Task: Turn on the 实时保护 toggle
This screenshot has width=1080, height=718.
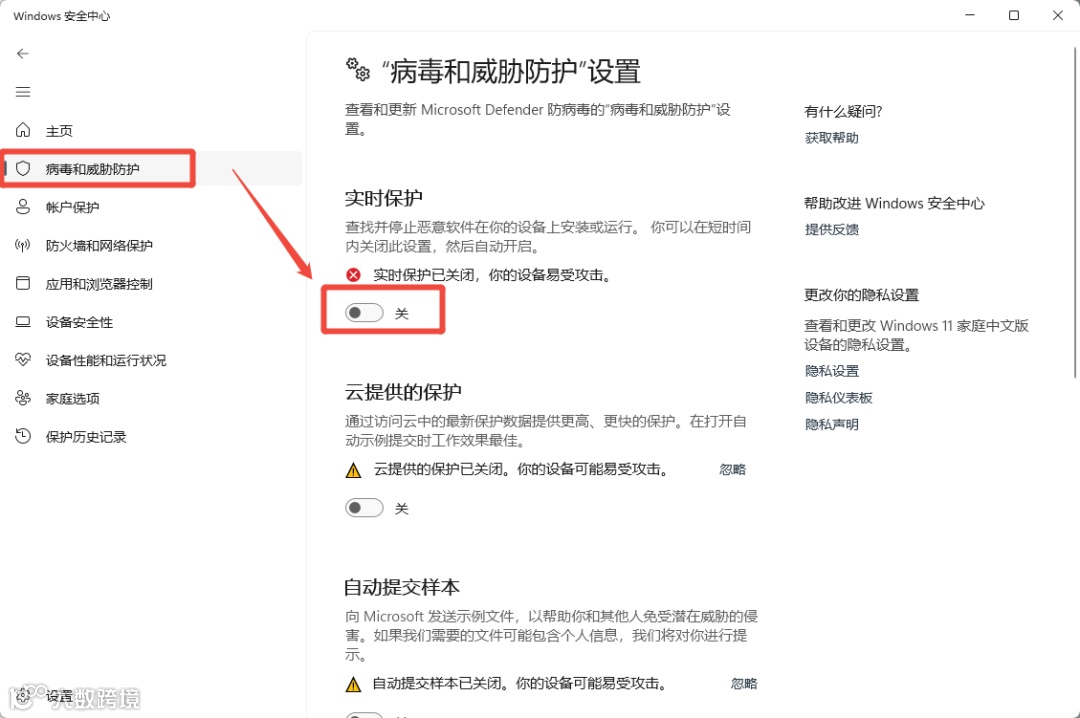Action: (364, 313)
